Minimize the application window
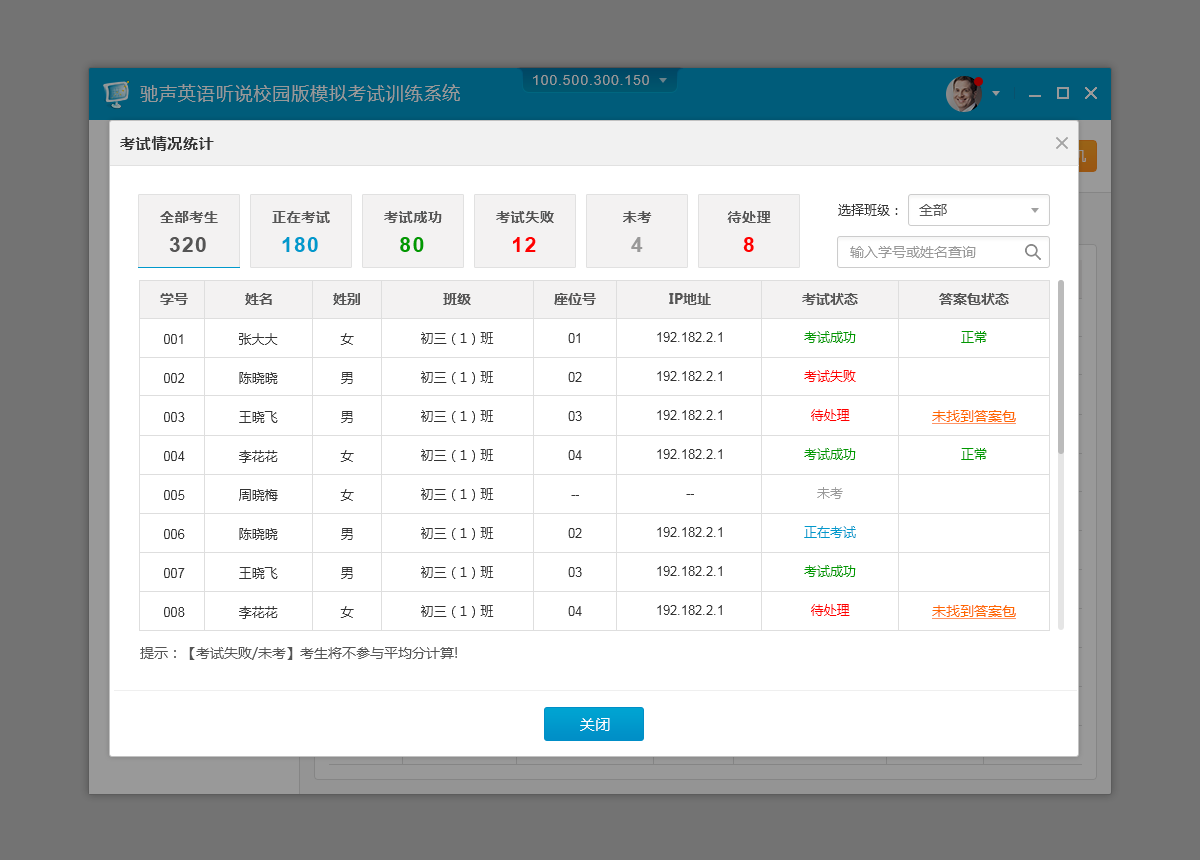Image resolution: width=1200 pixels, height=860 pixels. point(1035,94)
